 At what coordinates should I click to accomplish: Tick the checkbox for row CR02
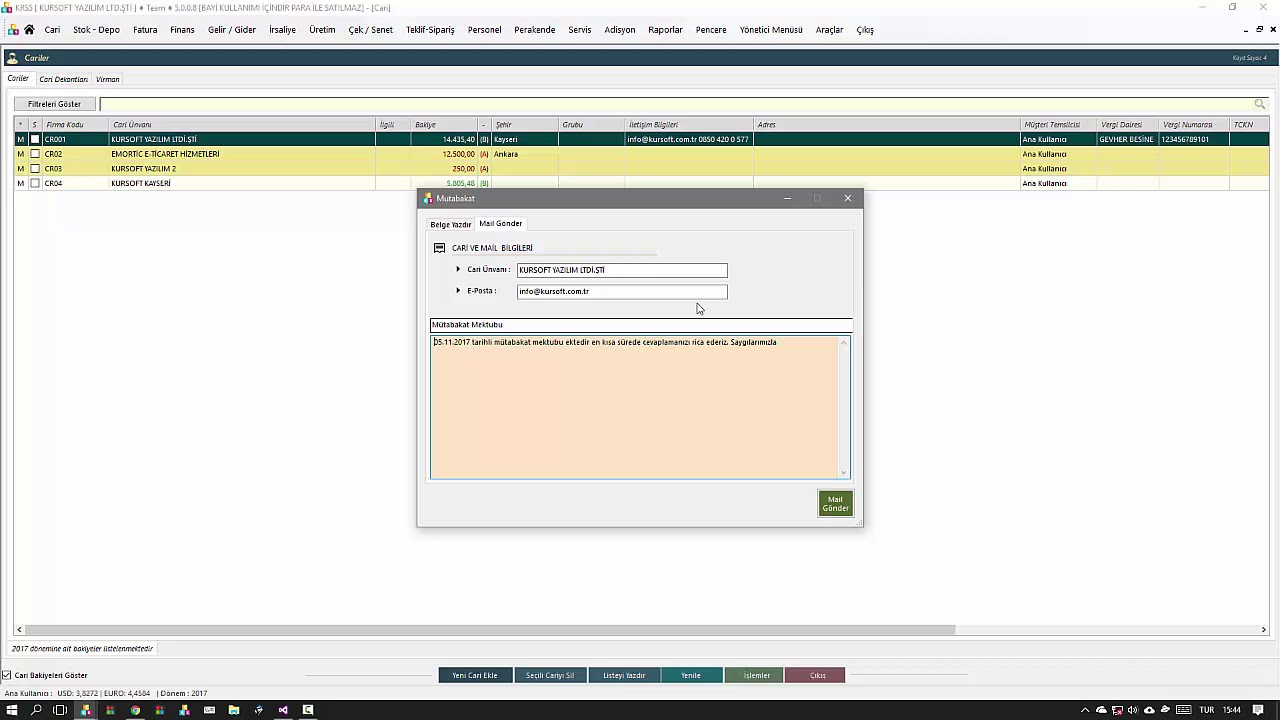35,154
